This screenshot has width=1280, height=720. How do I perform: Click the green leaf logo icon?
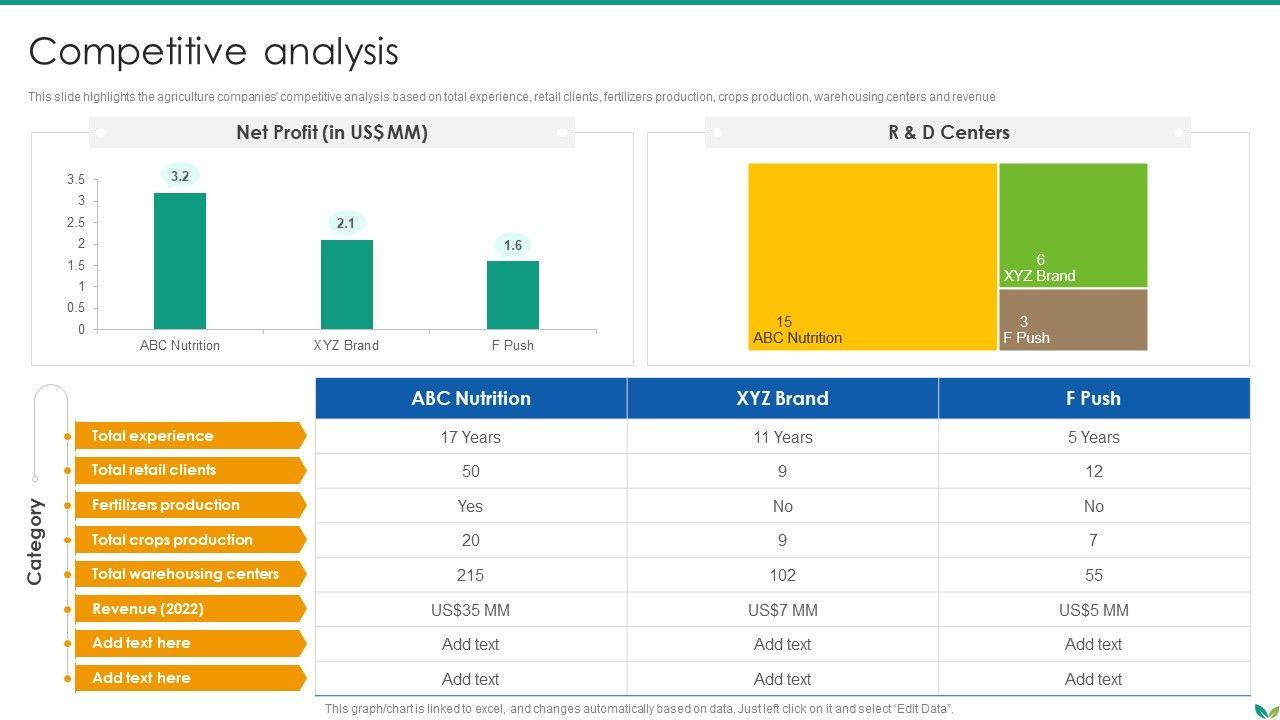(x=1264, y=709)
